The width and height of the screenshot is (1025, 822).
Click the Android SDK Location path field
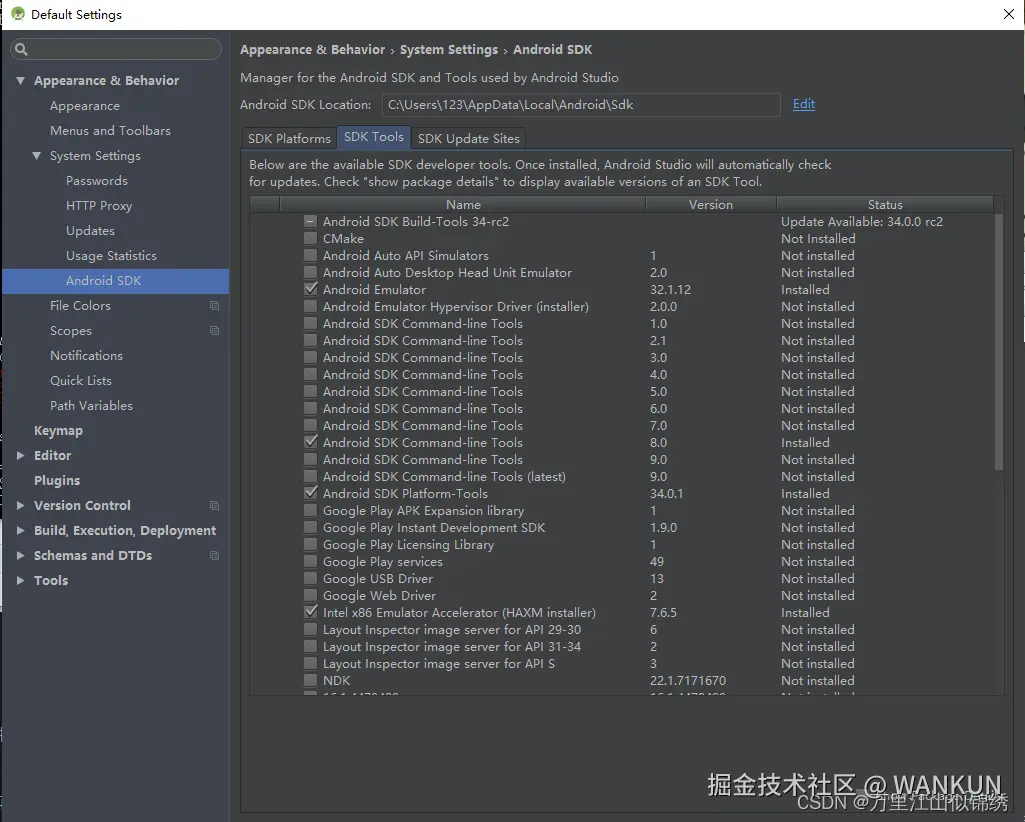(581, 105)
